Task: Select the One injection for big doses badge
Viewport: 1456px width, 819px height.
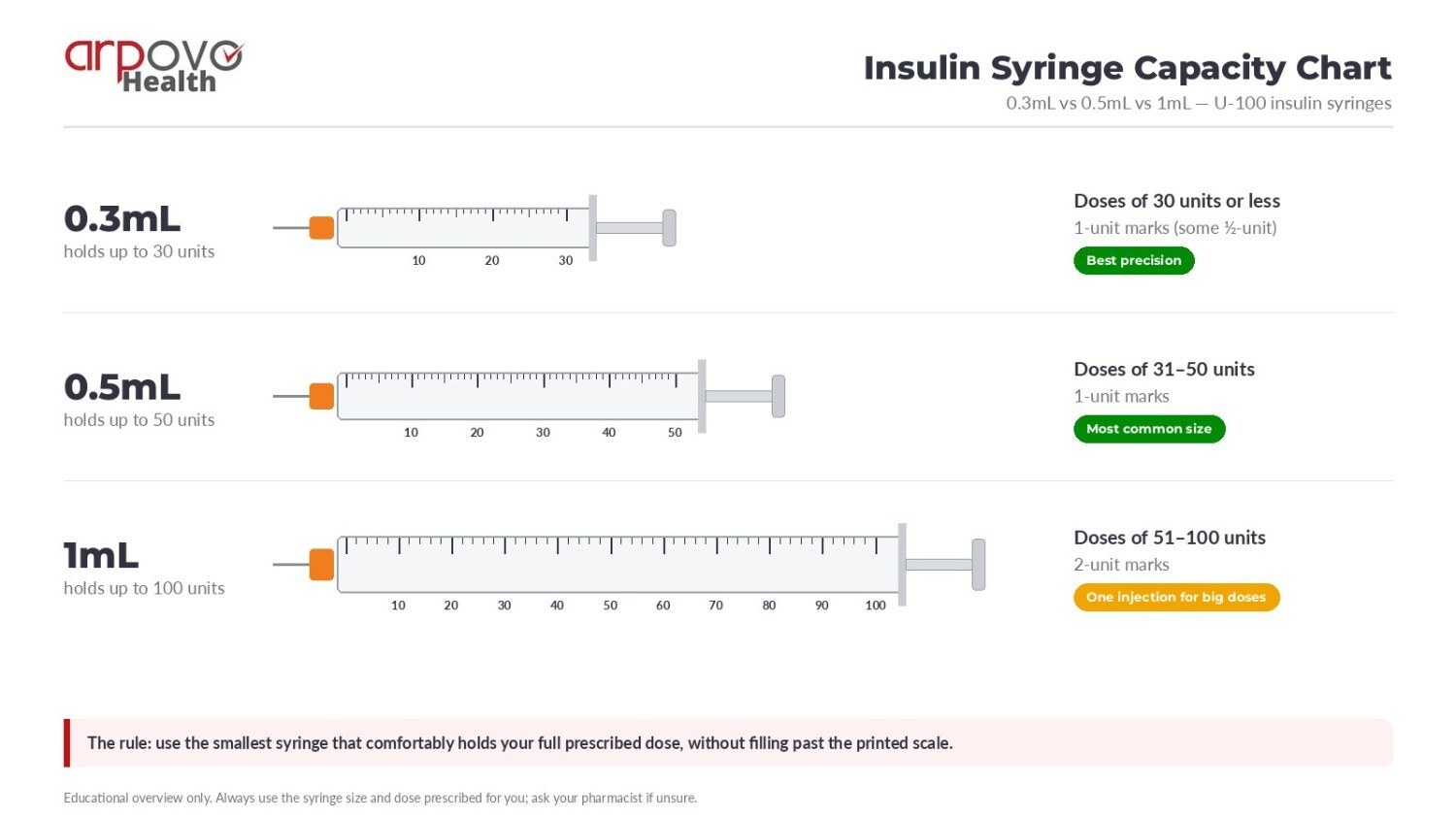Action: (1176, 597)
